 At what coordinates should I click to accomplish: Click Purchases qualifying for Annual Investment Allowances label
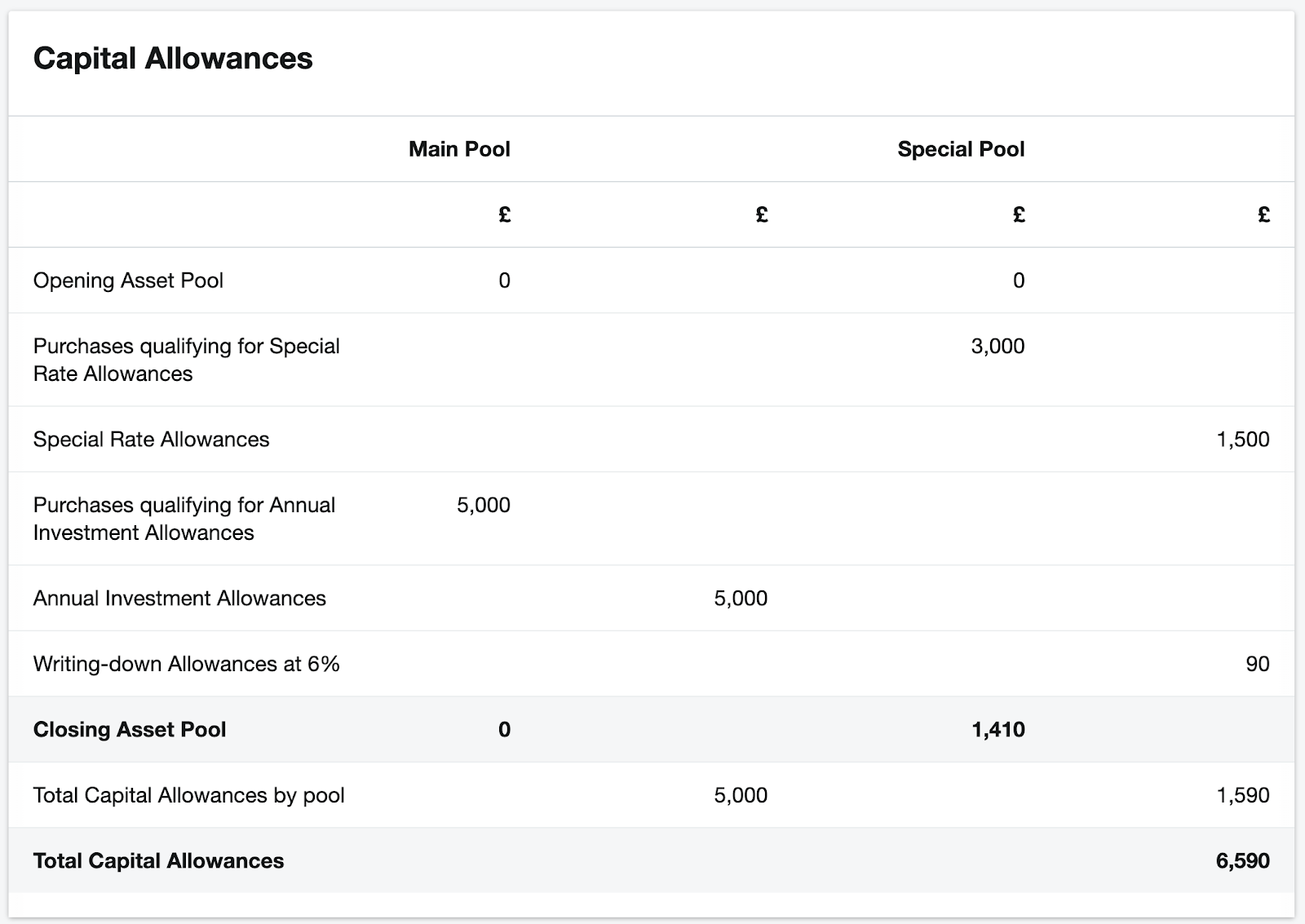tap(183, 519)
